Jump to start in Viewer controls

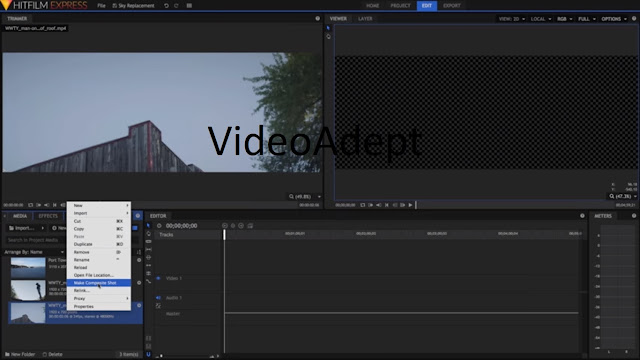pos(387,205)
